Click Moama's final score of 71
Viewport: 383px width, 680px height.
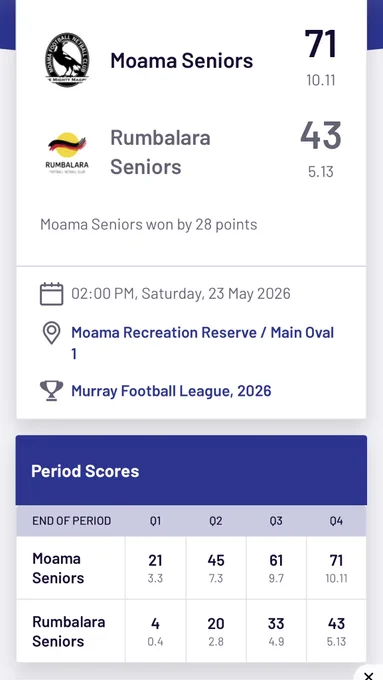coord(321,44)
